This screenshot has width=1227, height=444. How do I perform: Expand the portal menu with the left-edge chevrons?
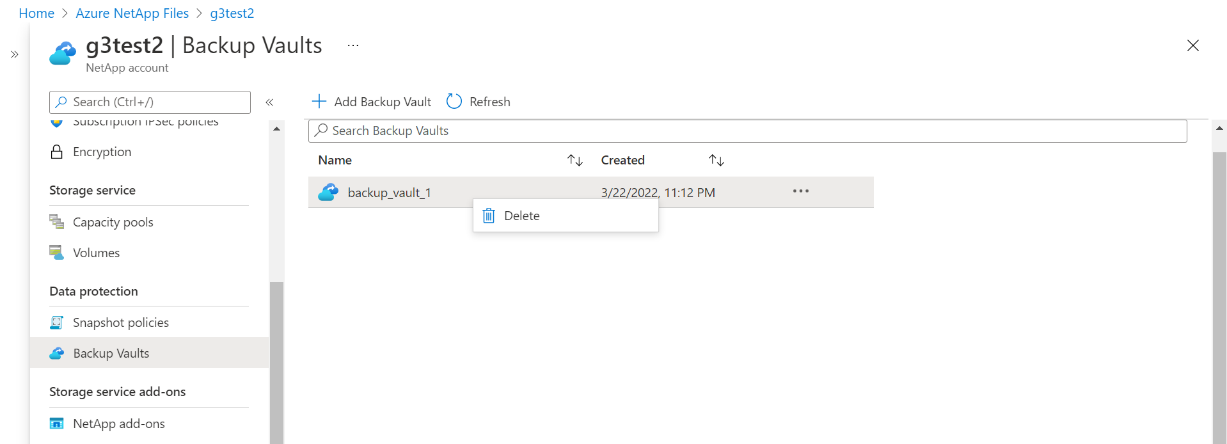click(14, 54)
